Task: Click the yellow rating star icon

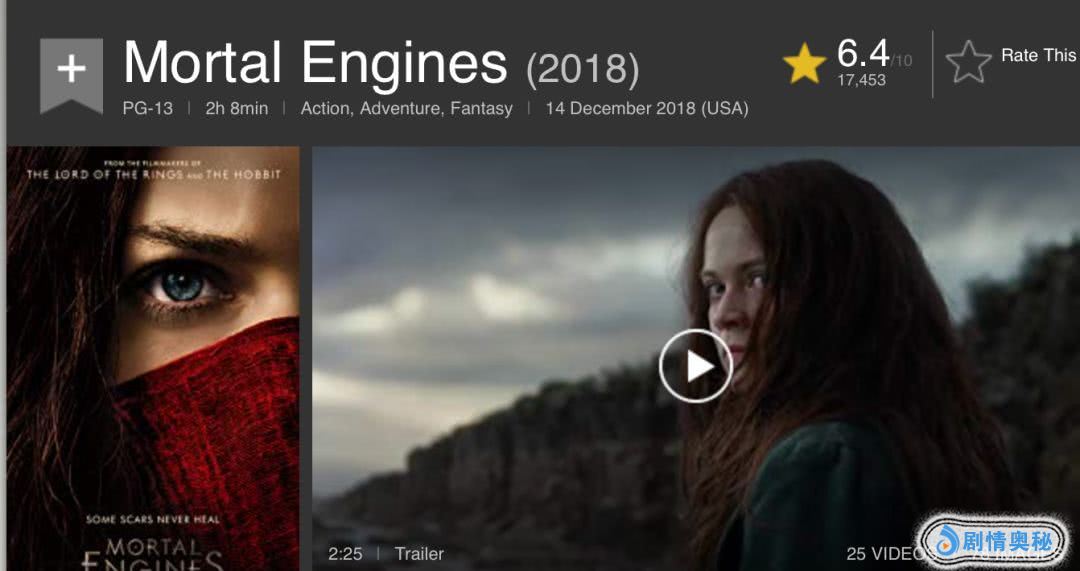Action: point(804,63)
